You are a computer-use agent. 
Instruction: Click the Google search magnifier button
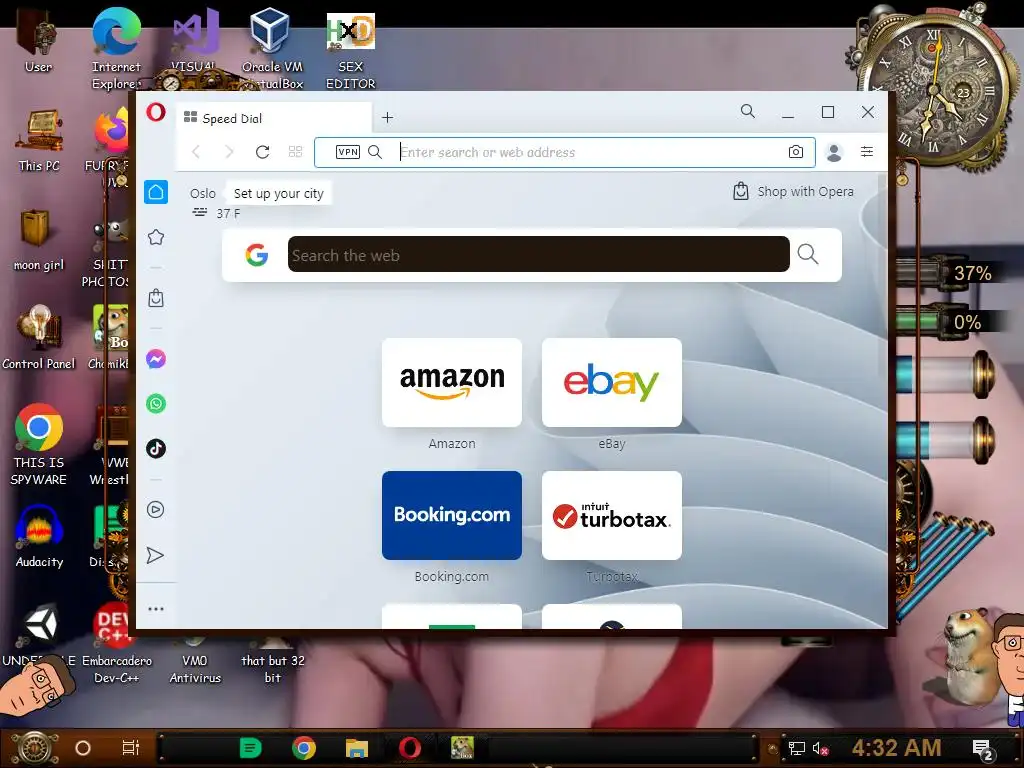[x=808, y=254]
